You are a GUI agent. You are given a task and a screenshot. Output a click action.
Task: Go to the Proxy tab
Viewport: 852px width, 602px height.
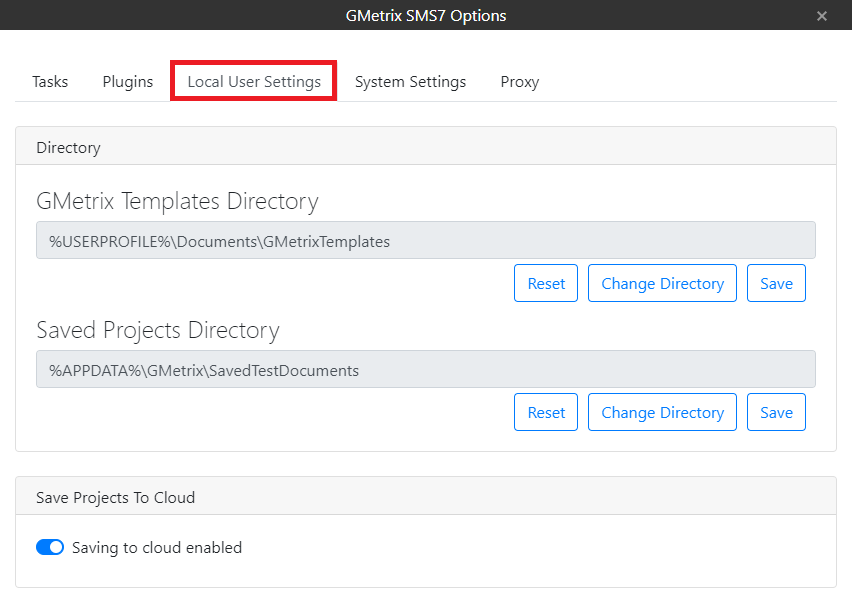(x=519, y=81)
